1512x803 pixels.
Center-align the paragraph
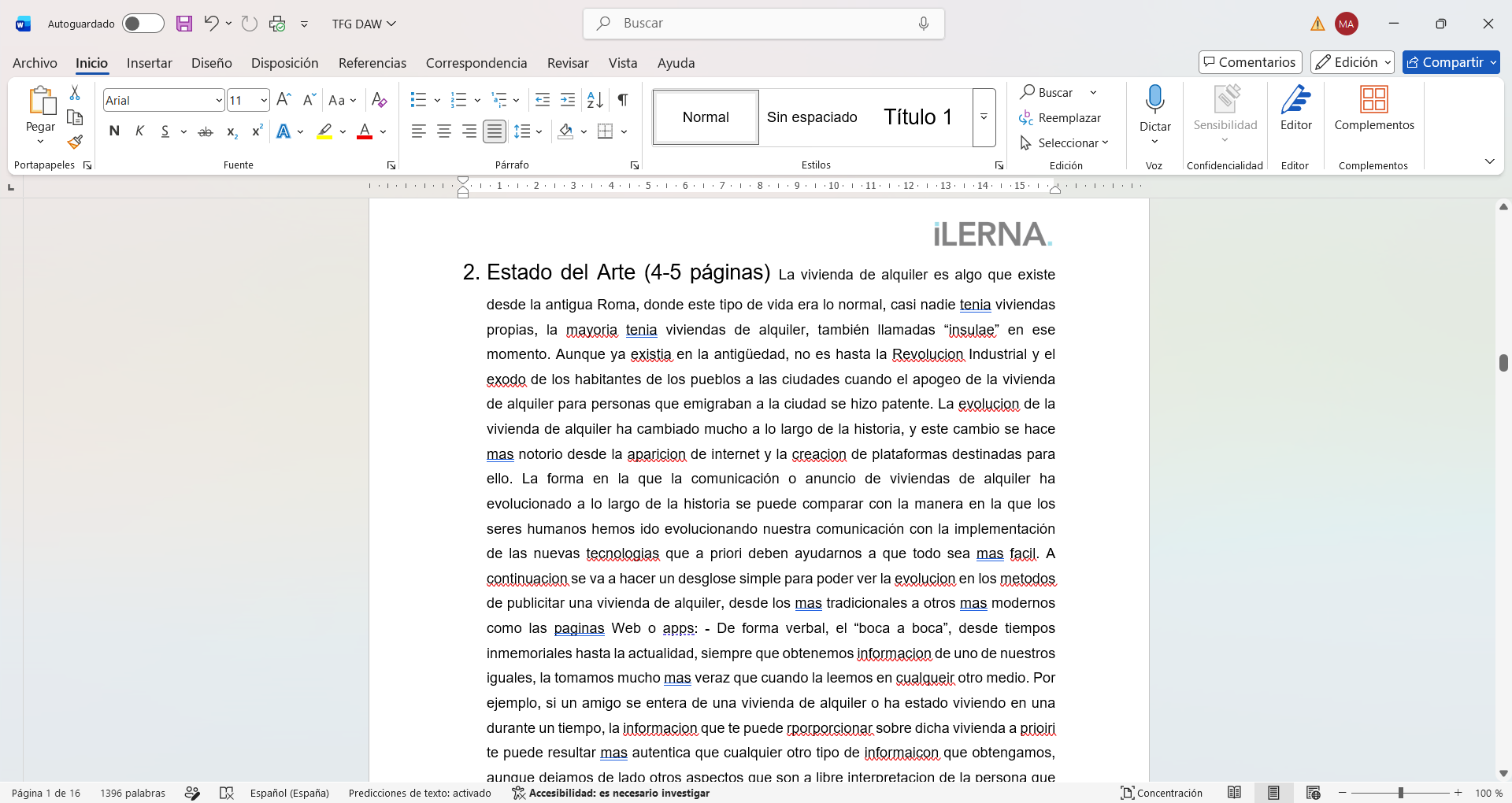(x=444, y=131)
